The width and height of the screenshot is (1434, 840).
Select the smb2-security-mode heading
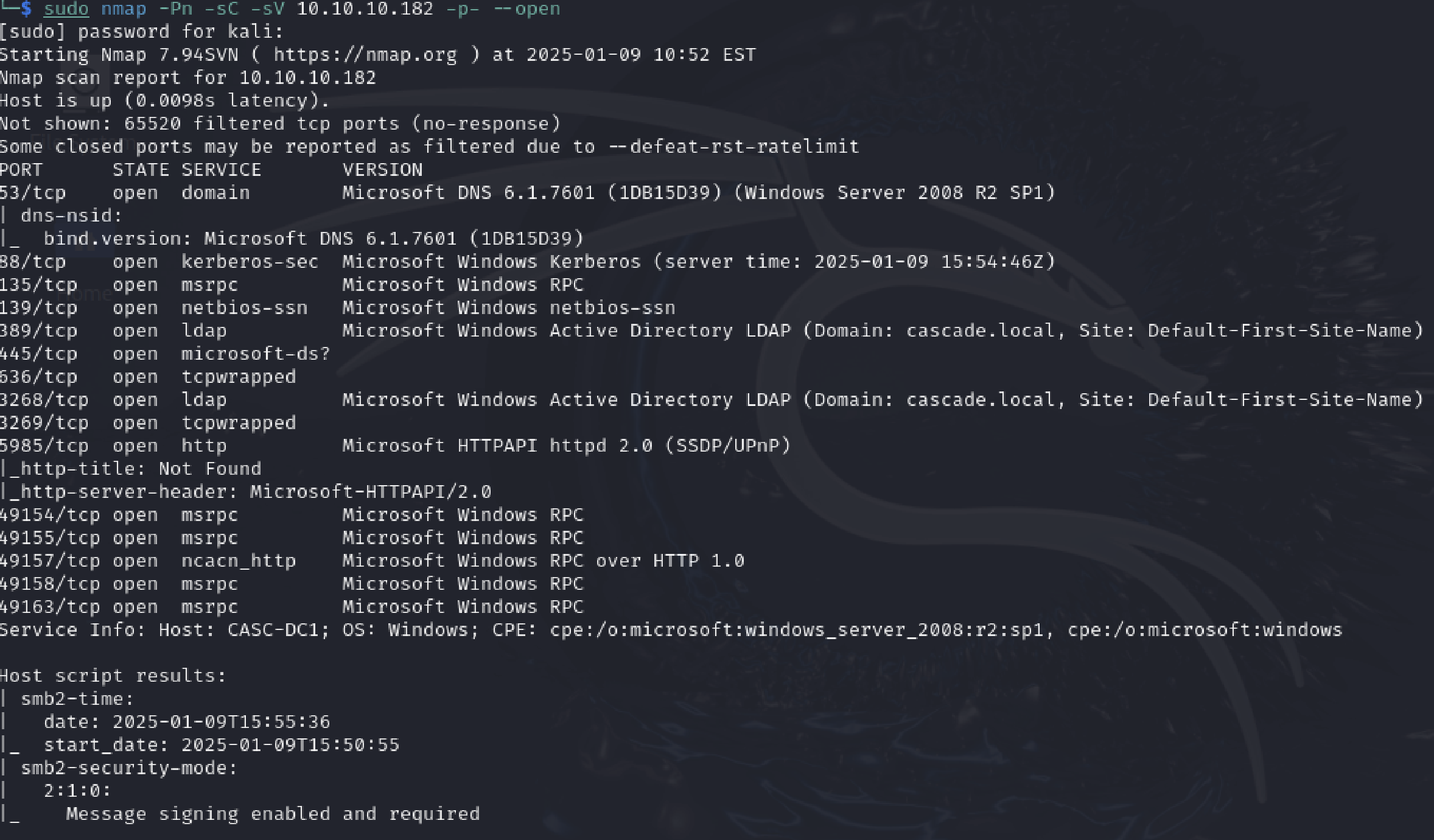(x=129, y=768)
